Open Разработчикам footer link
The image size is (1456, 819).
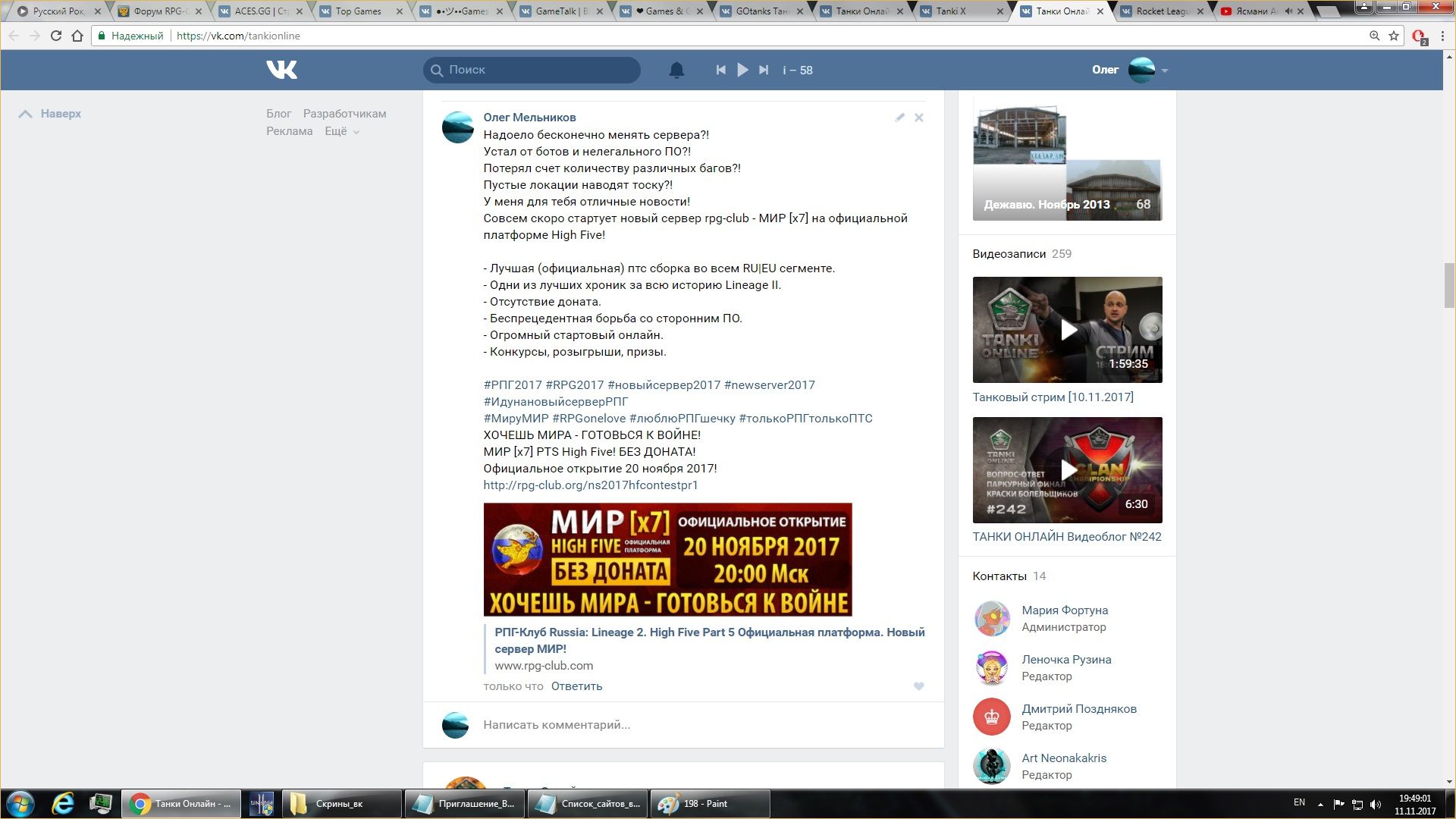click(x=345, y=114)
